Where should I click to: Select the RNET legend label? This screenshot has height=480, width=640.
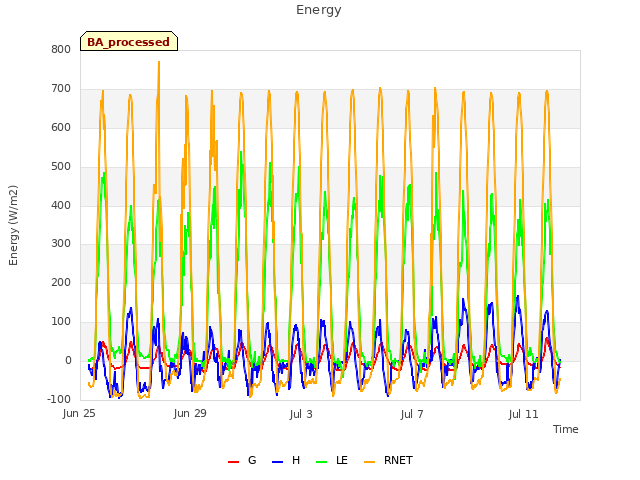tap(398, 460)
